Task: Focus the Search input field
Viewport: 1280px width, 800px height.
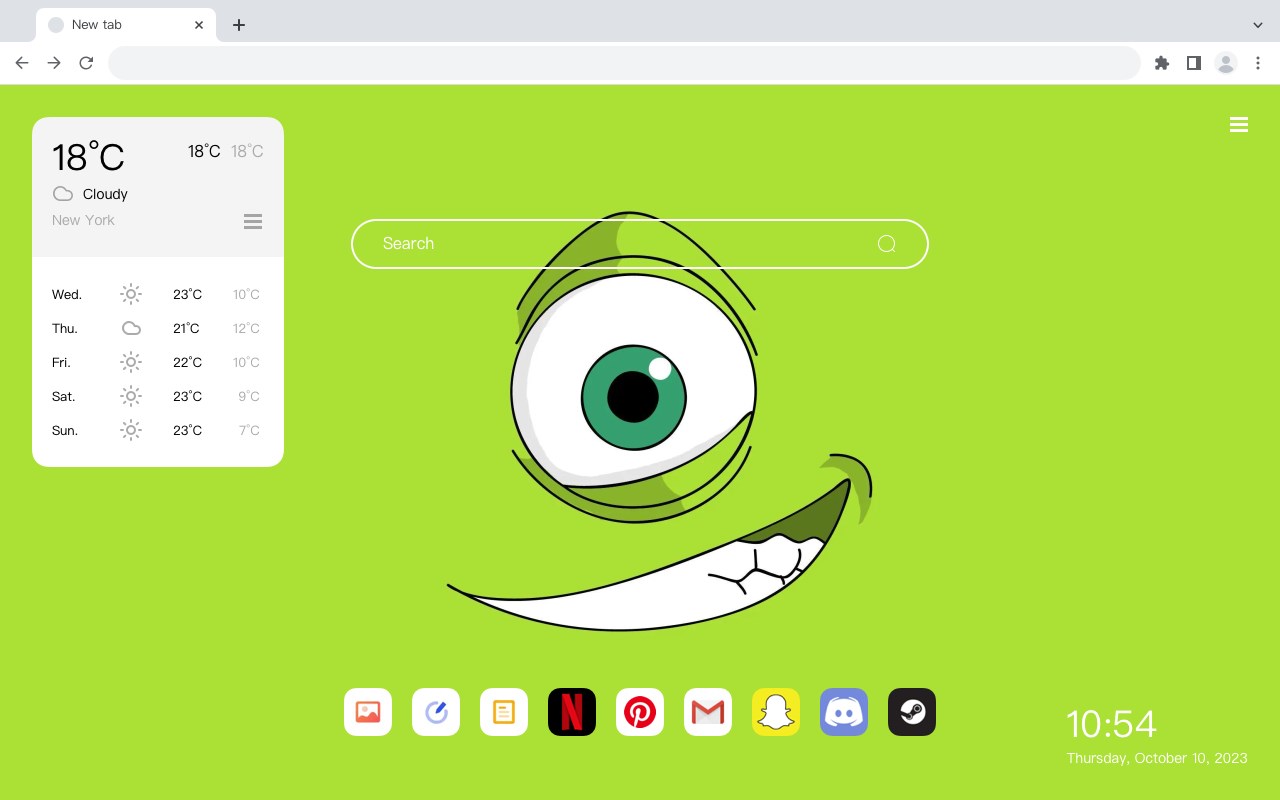Action: pos(640,244)
